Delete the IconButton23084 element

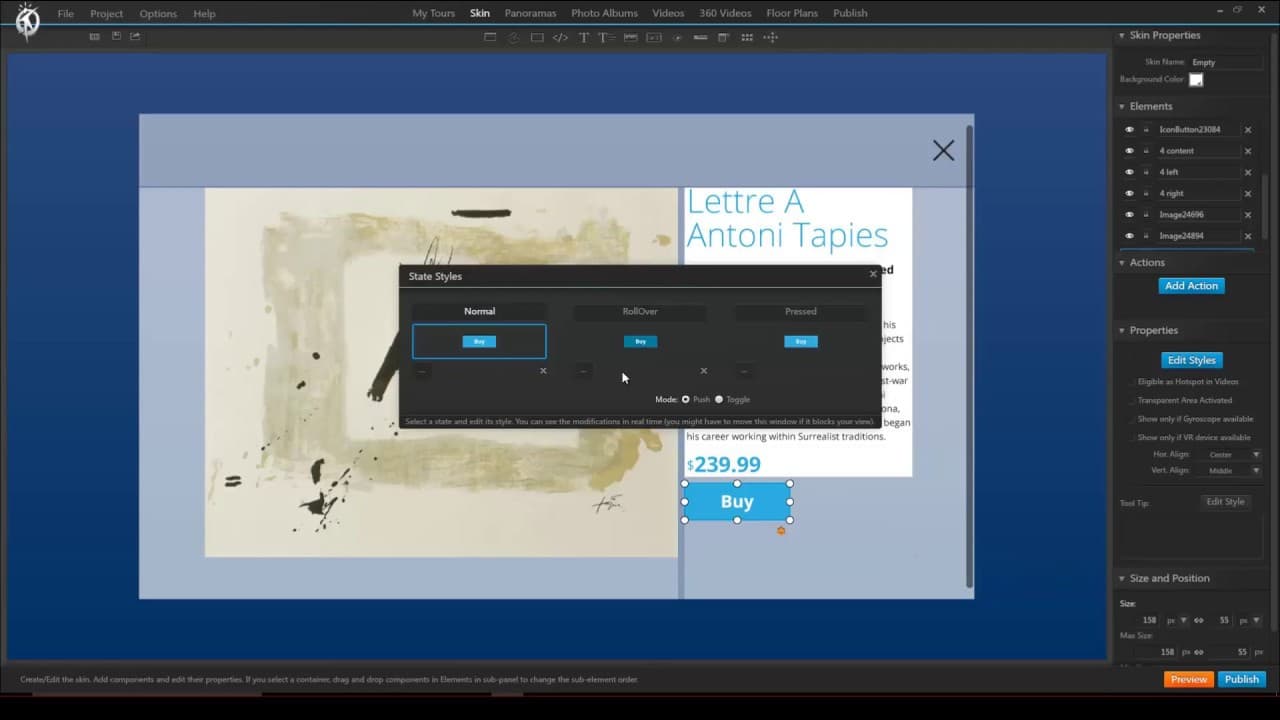[1248, 130]
